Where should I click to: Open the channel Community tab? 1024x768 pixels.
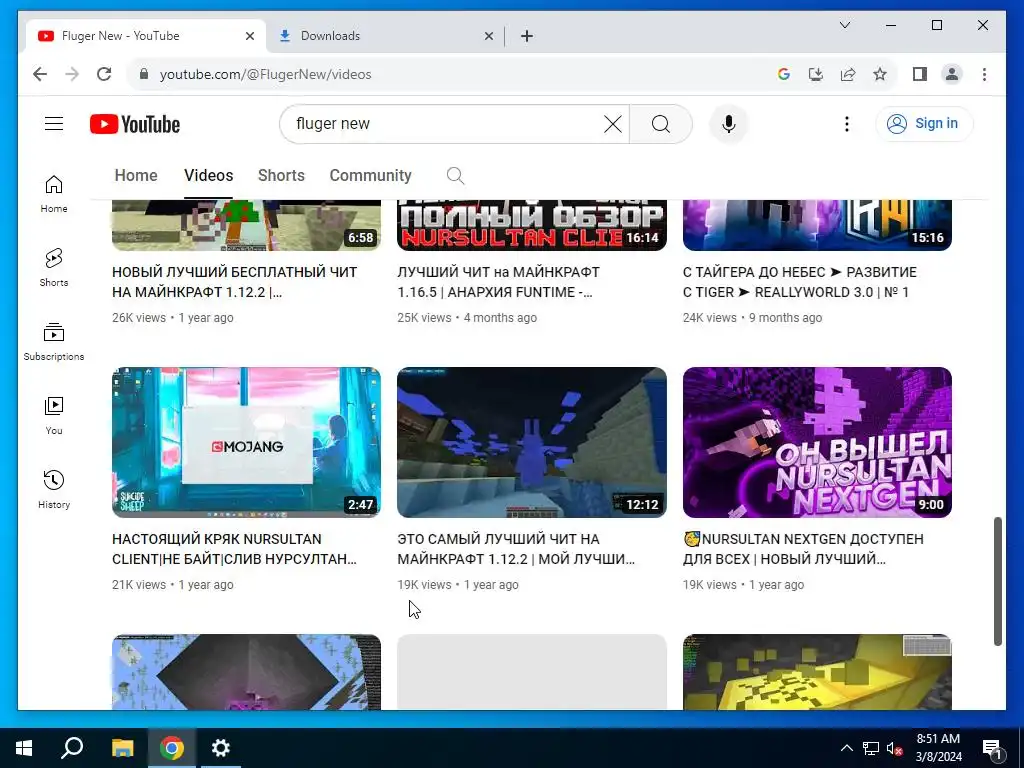coord(370,176)
